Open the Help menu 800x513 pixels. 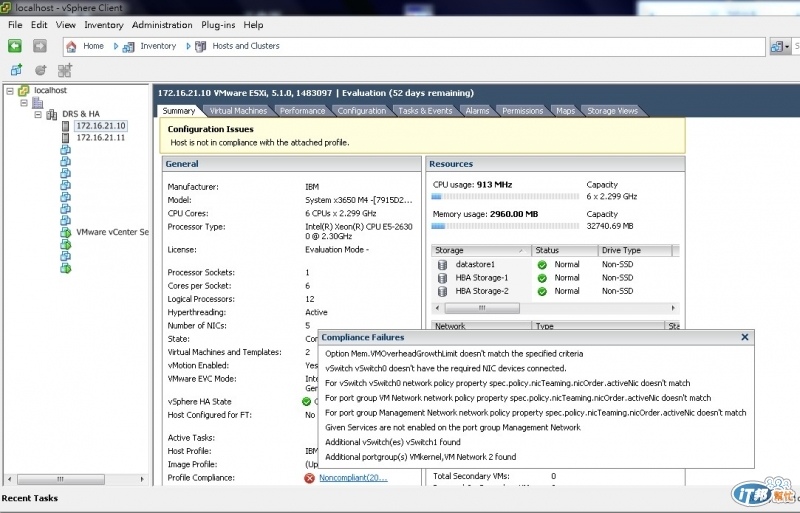coord(253,25)
